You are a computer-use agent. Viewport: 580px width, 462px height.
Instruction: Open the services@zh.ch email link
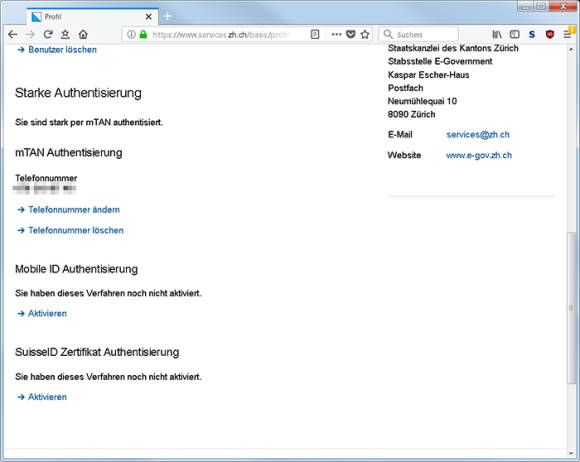click(x=478, y=135)
